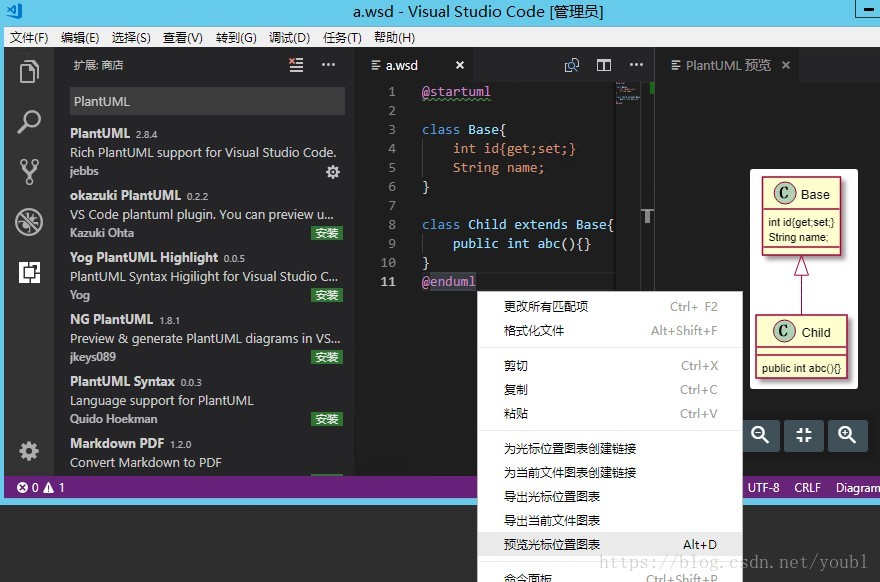The height and width of the screenshot is (582, 880).
Task: Open extensions panel more actions ellipsis
Action: [328, 65]
